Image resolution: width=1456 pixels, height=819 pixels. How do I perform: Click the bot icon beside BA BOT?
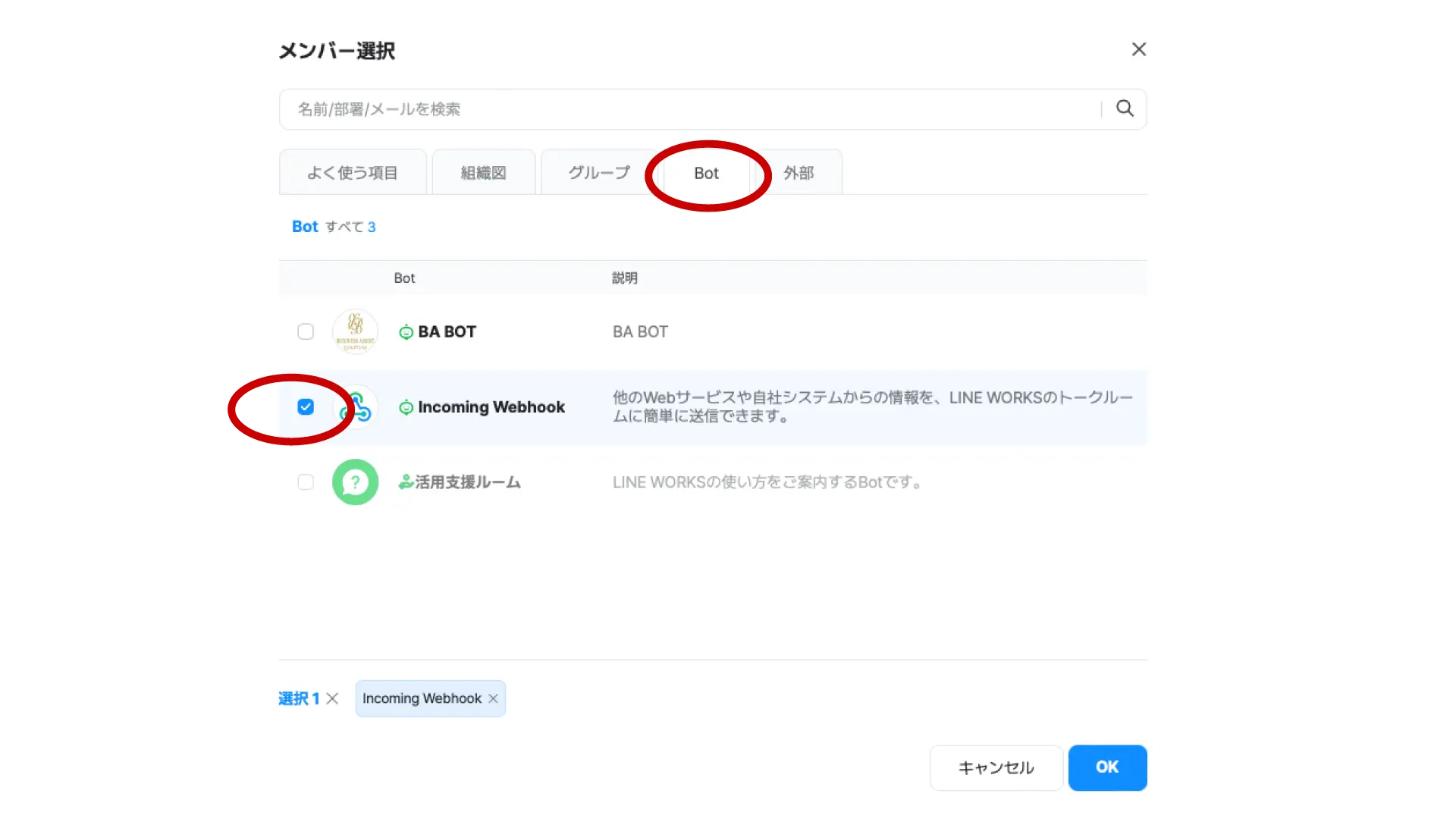tap(406, 332)
